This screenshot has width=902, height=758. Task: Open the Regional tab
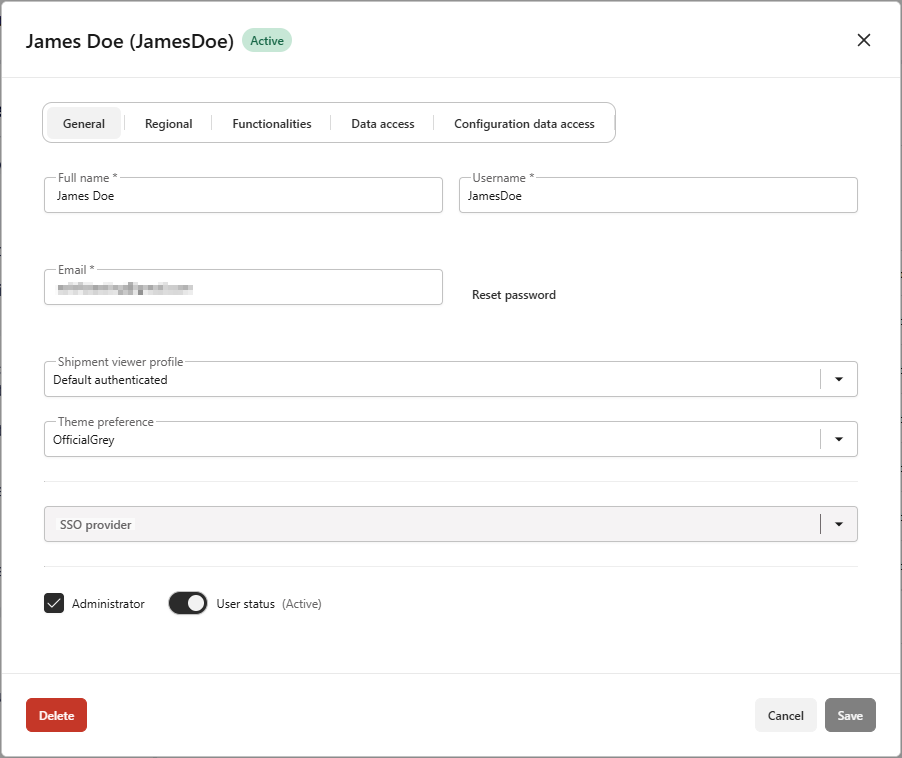click(x=168, y=124)
